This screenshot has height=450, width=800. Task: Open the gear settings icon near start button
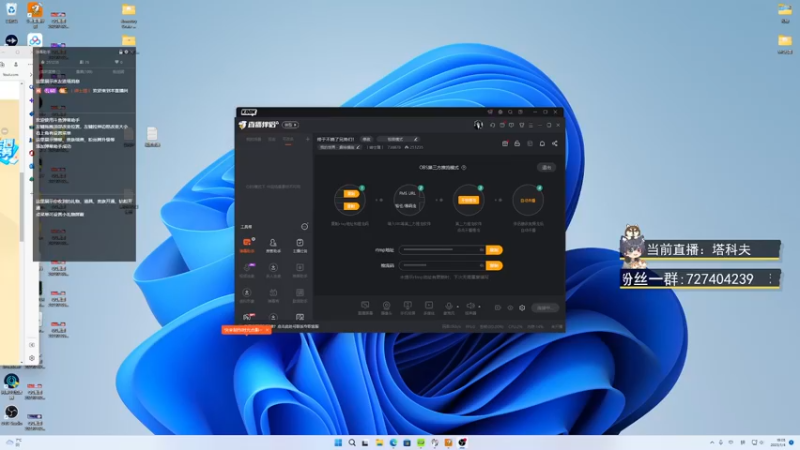(x=522, y=308)
